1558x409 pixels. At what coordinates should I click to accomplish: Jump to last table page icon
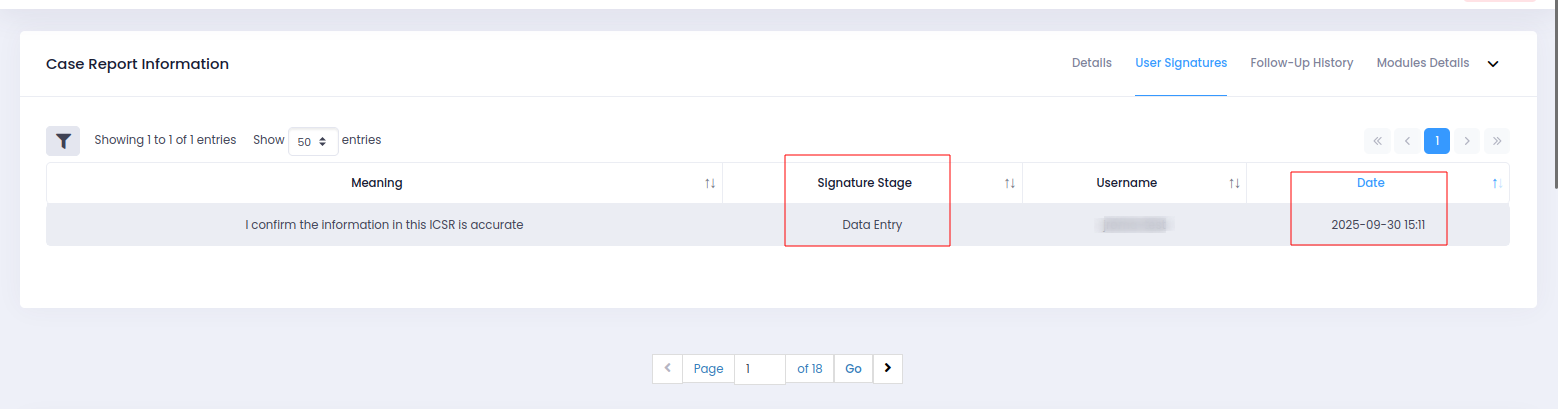pyautogui.click(x=1497, y=141)
